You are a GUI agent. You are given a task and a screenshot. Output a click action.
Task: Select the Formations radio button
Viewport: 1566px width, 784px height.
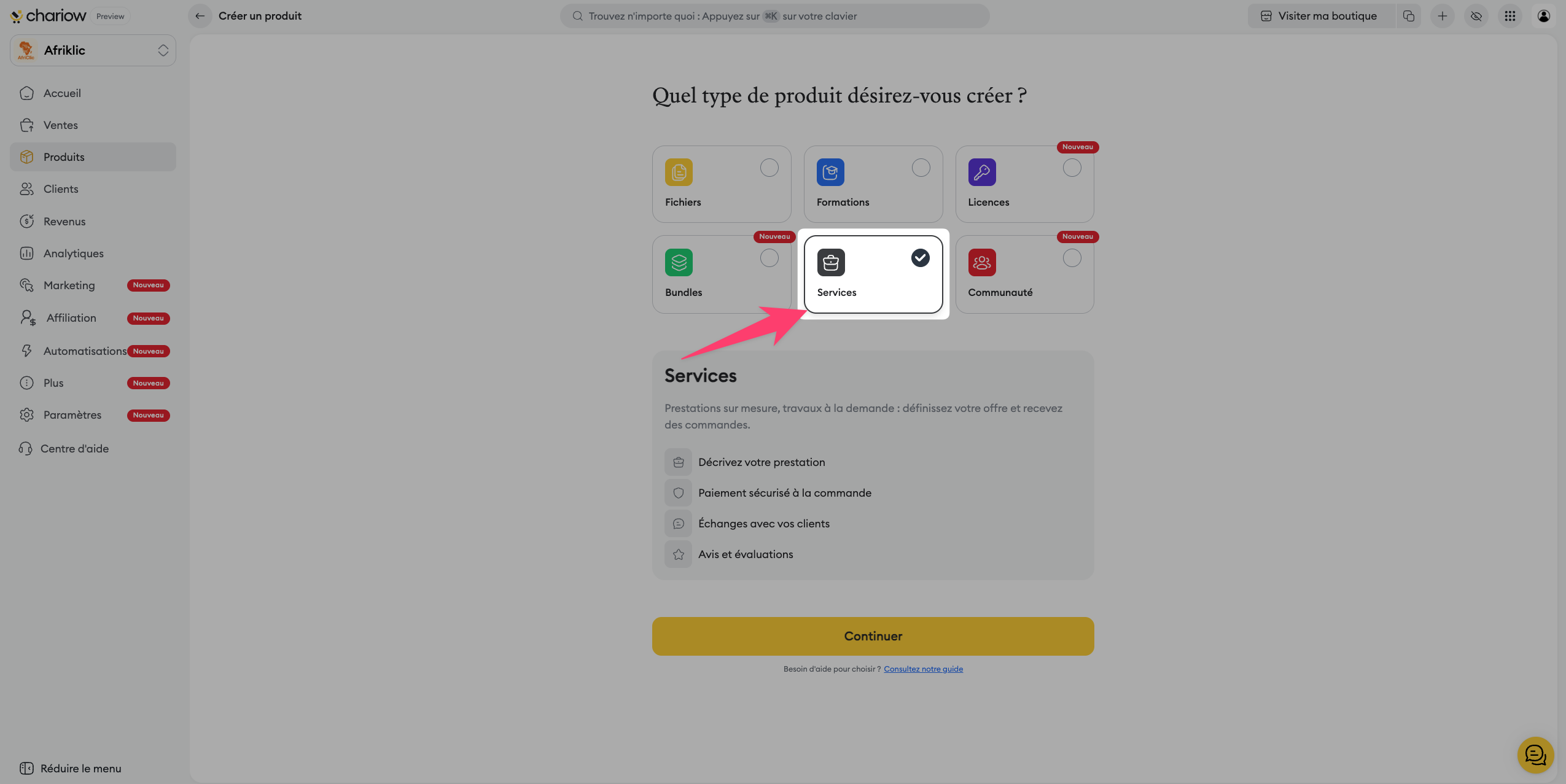[x=921, y=168]
